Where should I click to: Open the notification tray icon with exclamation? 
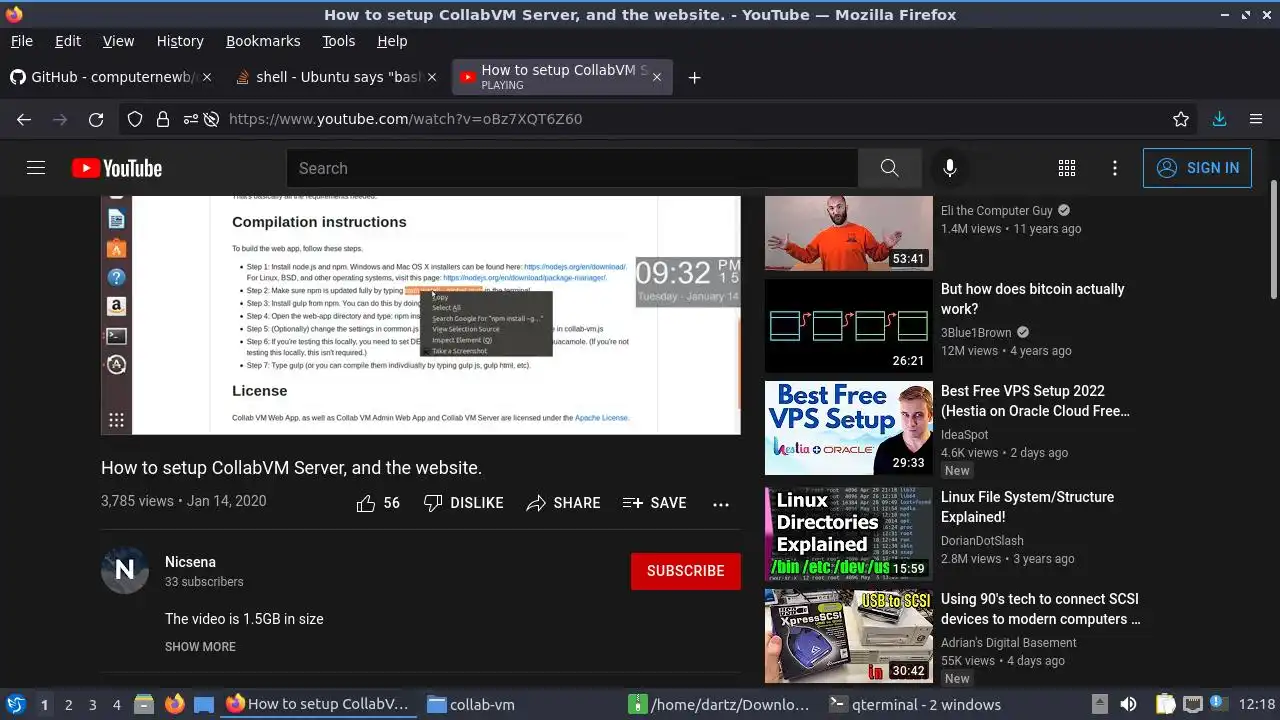(x=1218, y=704)
